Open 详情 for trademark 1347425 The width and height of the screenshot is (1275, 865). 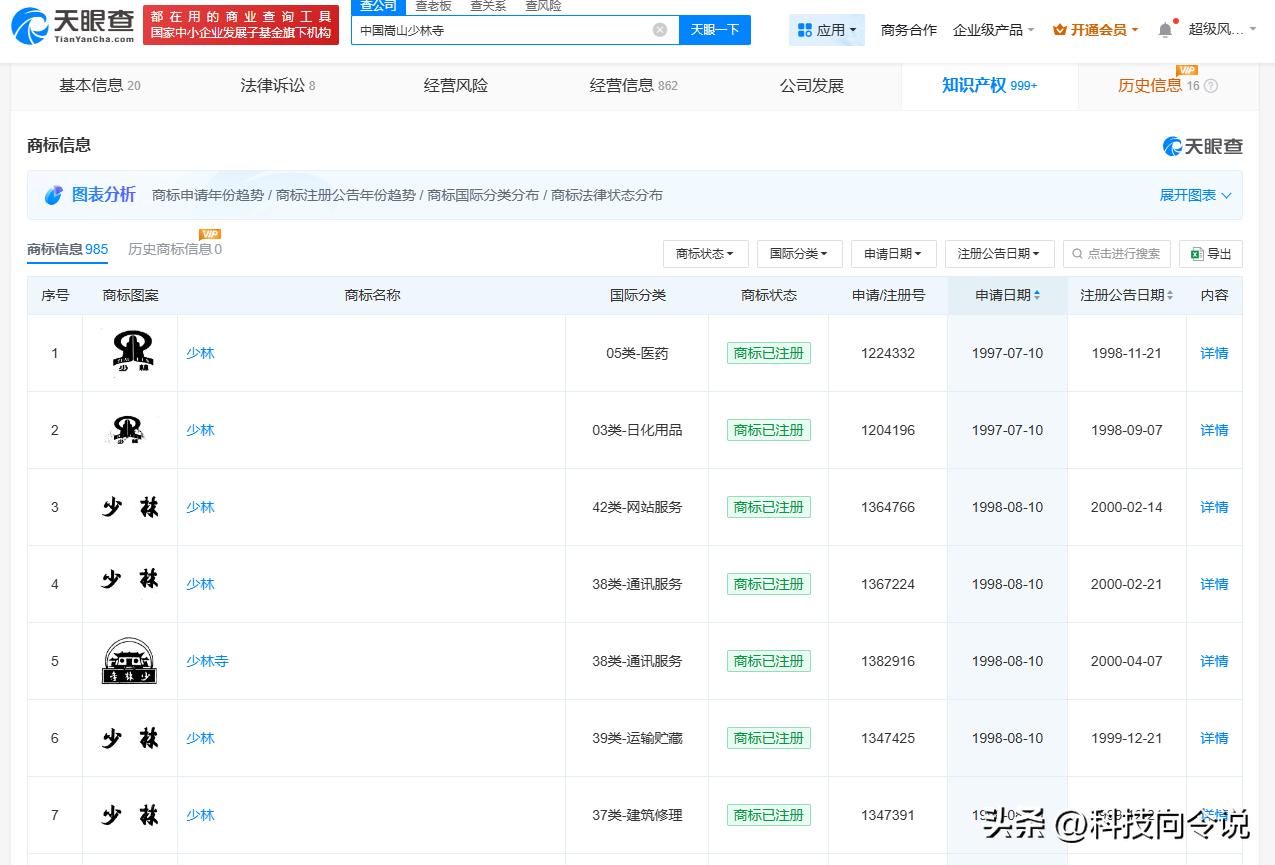(x=1214, y=738)
